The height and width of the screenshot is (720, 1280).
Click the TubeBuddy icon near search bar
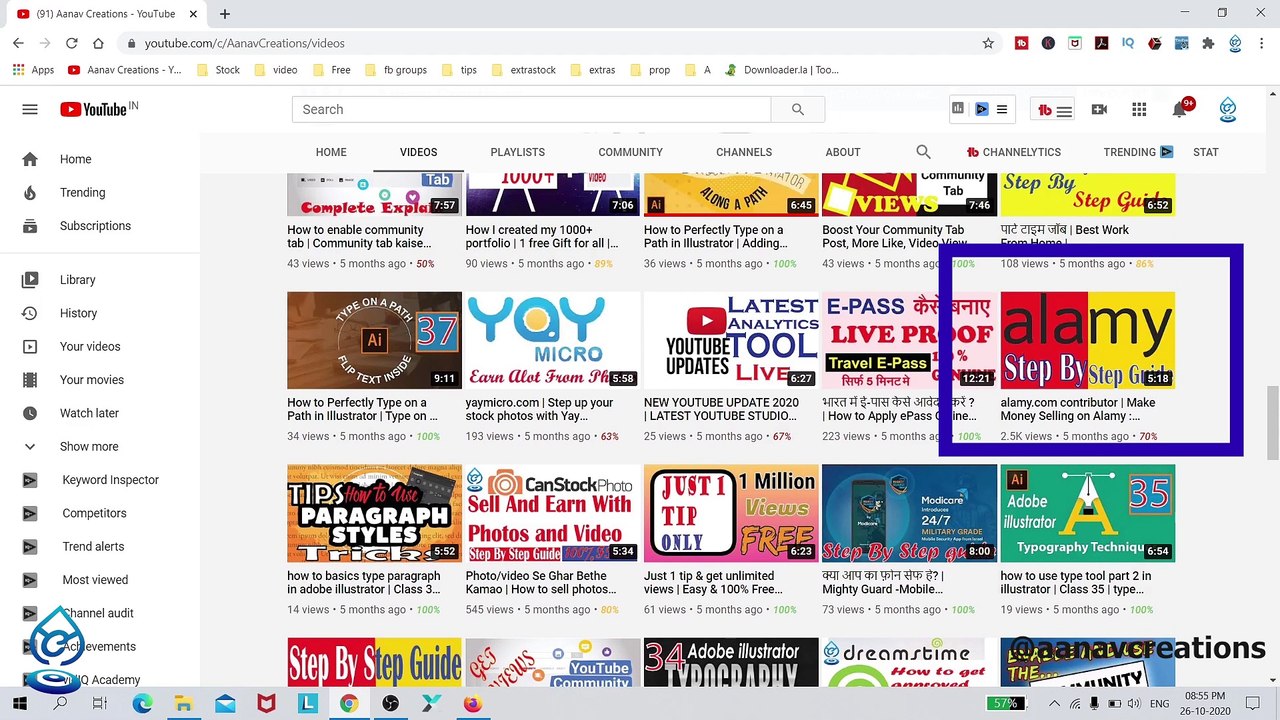(x=1044, y=110)
